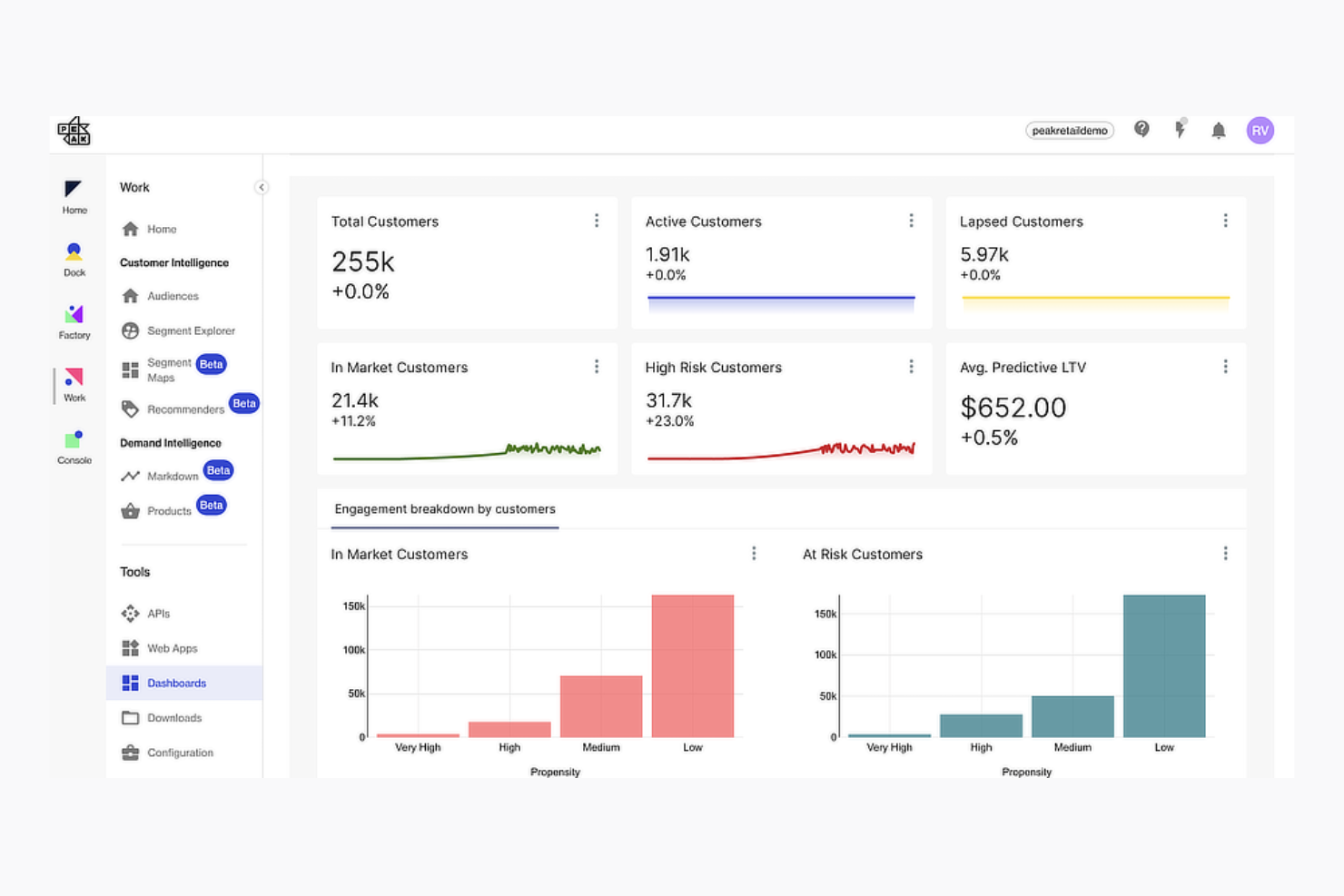
Task: Click the High bar in At Risk chart
Action: coord(981,725)
